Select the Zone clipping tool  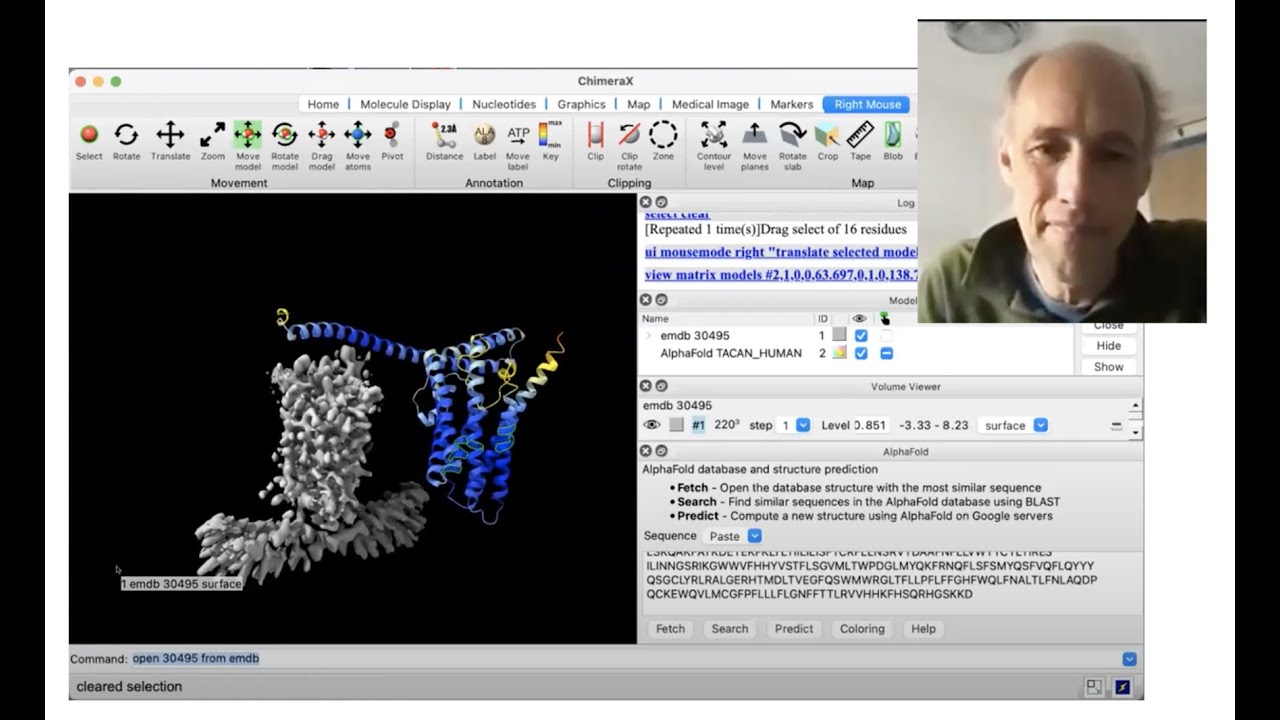[663, 141]
